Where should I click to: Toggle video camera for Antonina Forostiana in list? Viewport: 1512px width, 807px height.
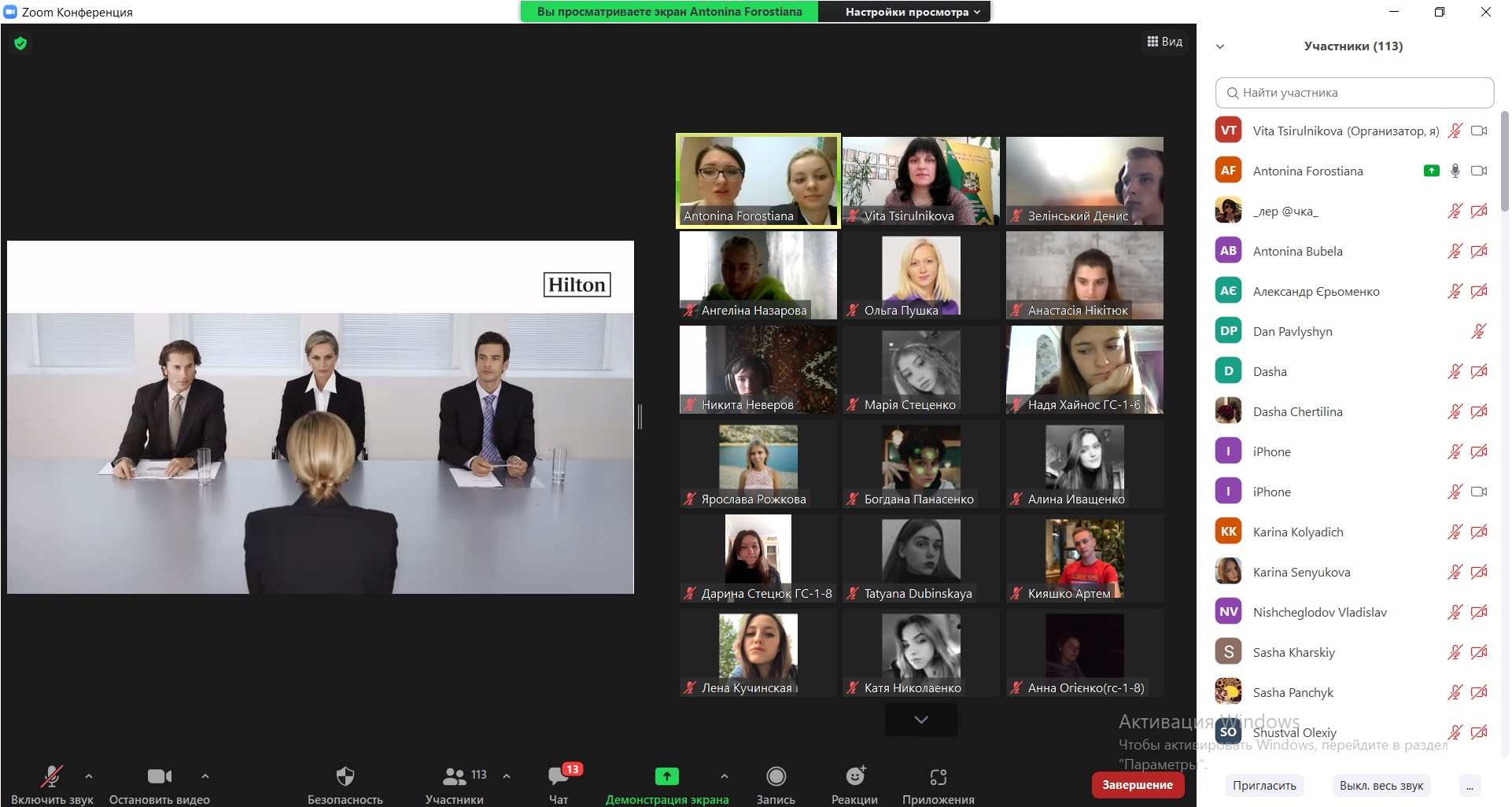point(1479,171)
